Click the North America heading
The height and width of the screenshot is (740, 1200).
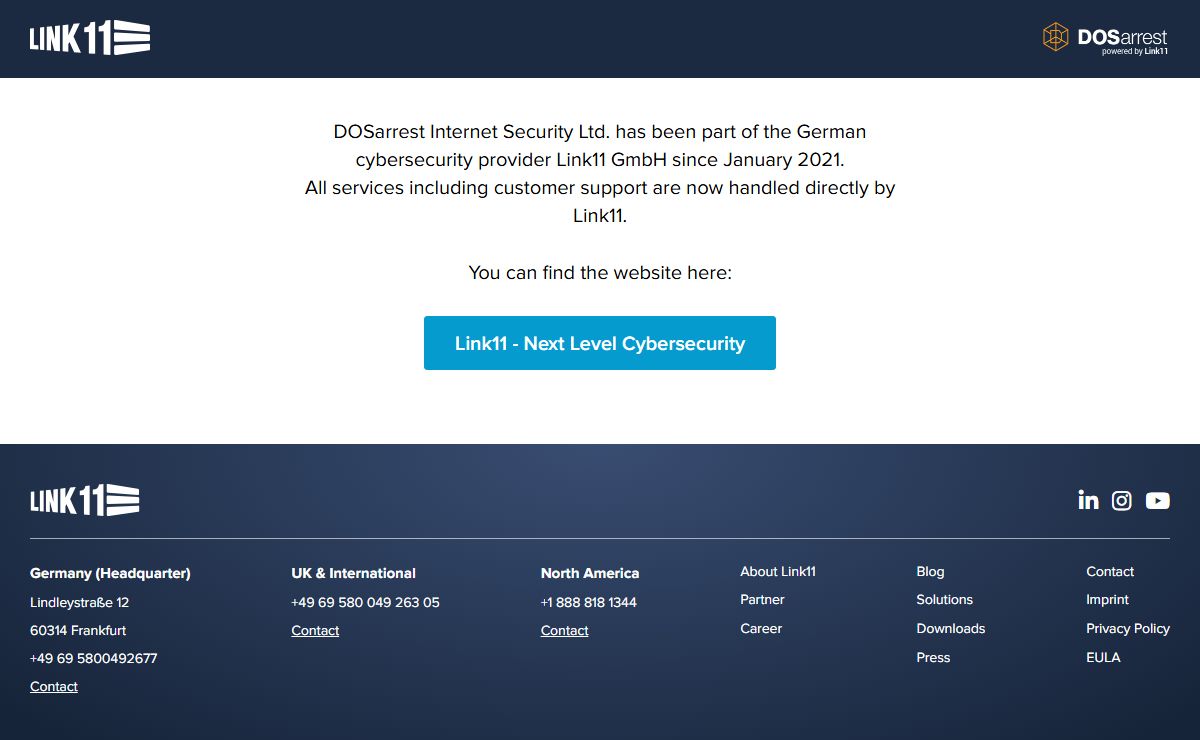point(590,573)
